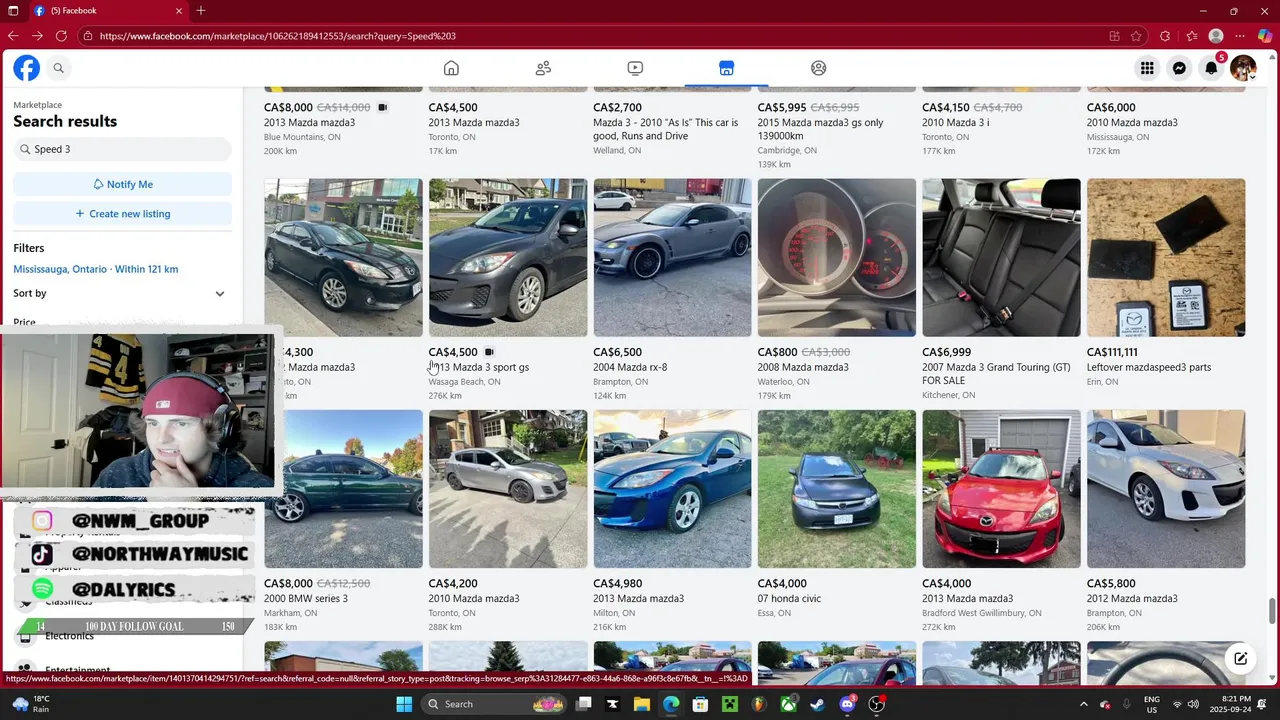
Task: Click the '2015 Mazda mazda3 gs only 139000km' title
Action: point(821,129)
